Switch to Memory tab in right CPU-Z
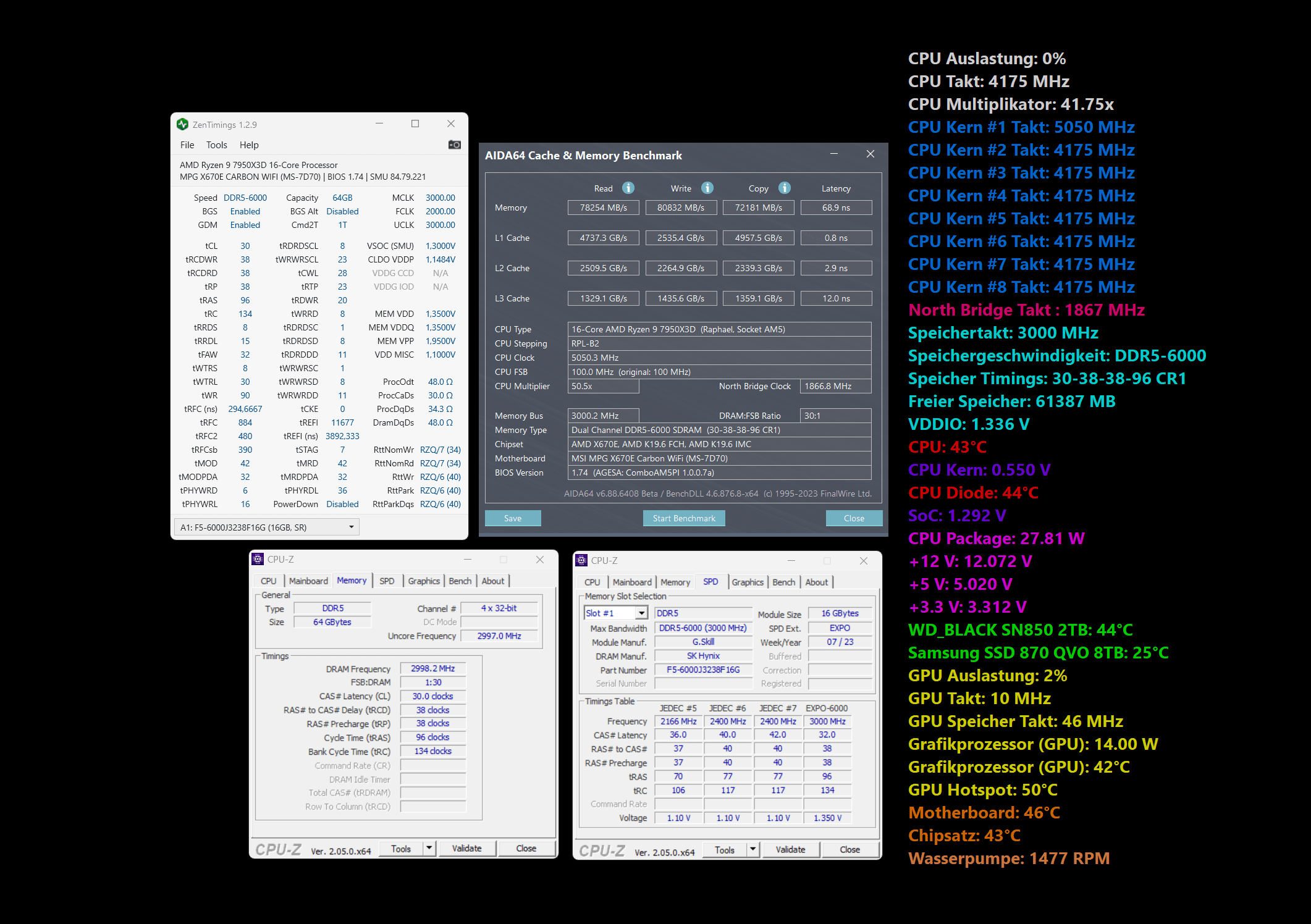The image size is (1311, 924). pos(675,582)
